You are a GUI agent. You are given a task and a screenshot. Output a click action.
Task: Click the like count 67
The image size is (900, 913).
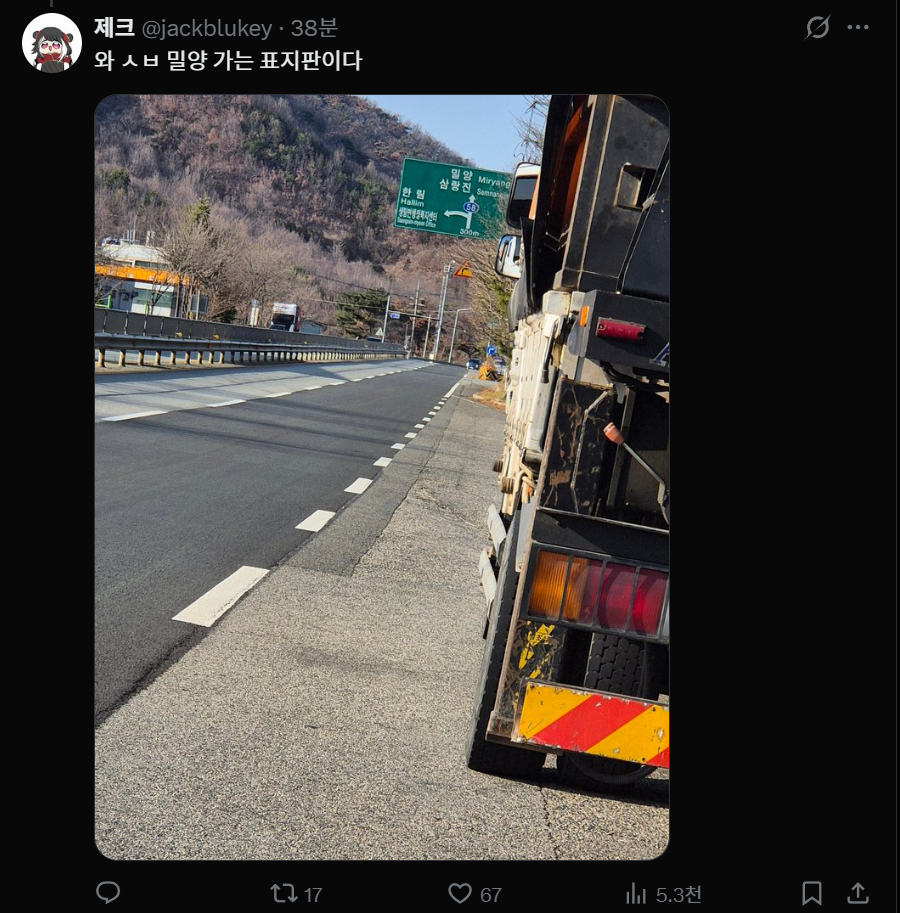coord(491,894)
